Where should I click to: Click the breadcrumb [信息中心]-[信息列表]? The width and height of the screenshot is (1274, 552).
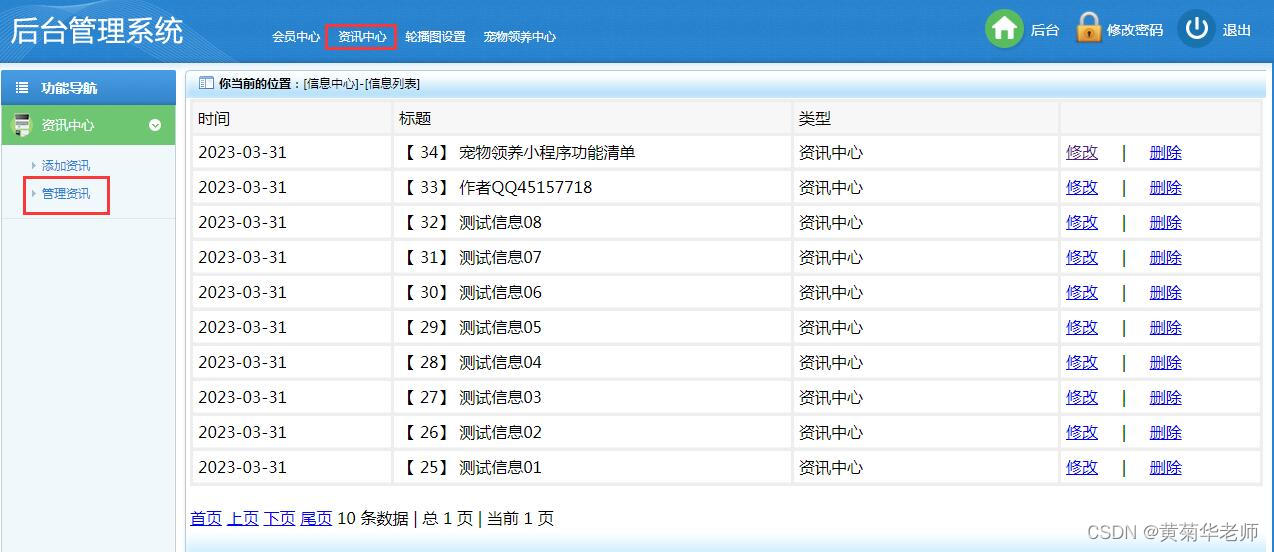coord(362,84)
